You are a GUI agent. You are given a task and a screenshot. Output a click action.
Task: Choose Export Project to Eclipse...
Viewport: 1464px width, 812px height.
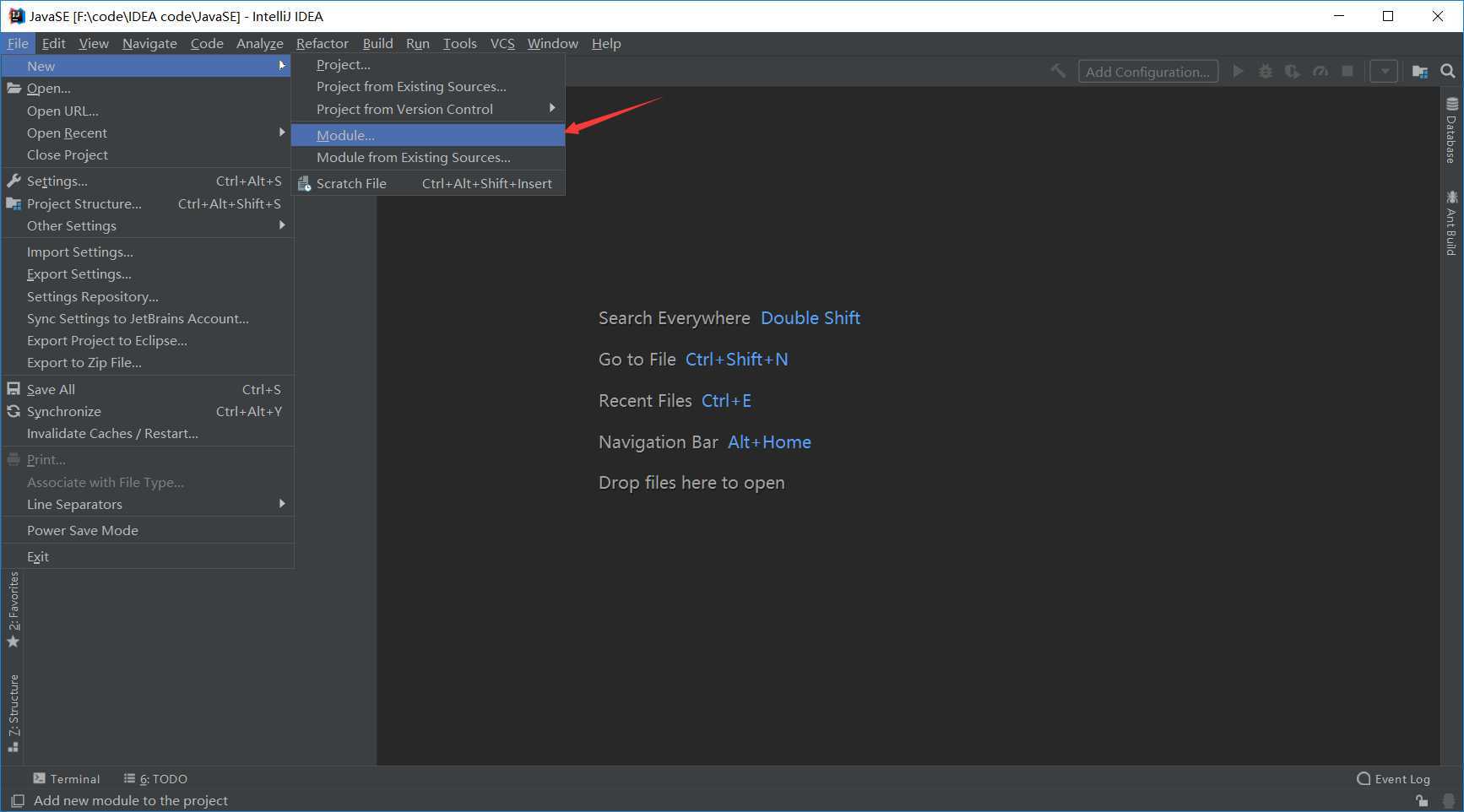[x=147, y=340]
